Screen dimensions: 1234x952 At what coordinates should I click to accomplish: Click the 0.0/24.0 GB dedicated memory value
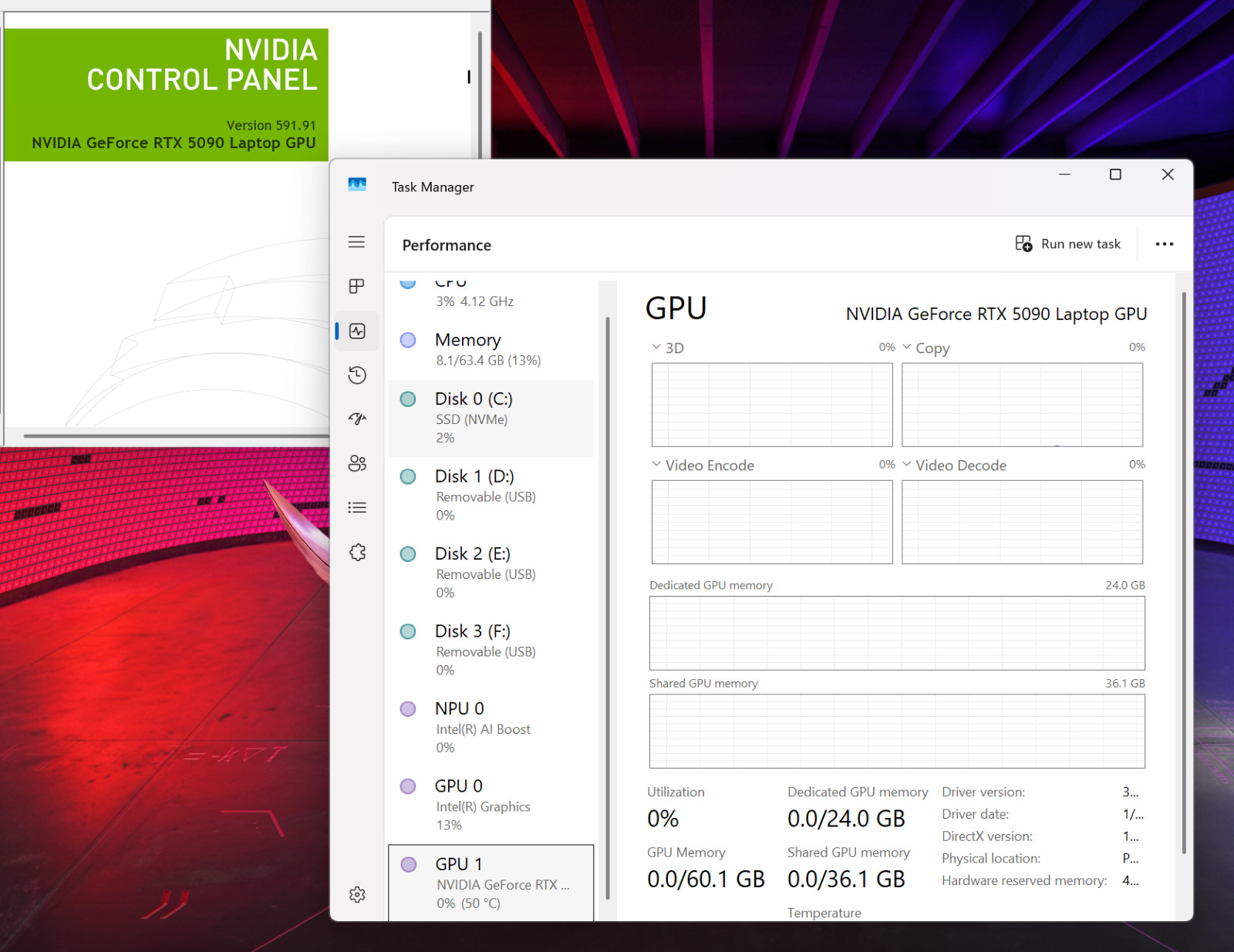tap(846, 819)
